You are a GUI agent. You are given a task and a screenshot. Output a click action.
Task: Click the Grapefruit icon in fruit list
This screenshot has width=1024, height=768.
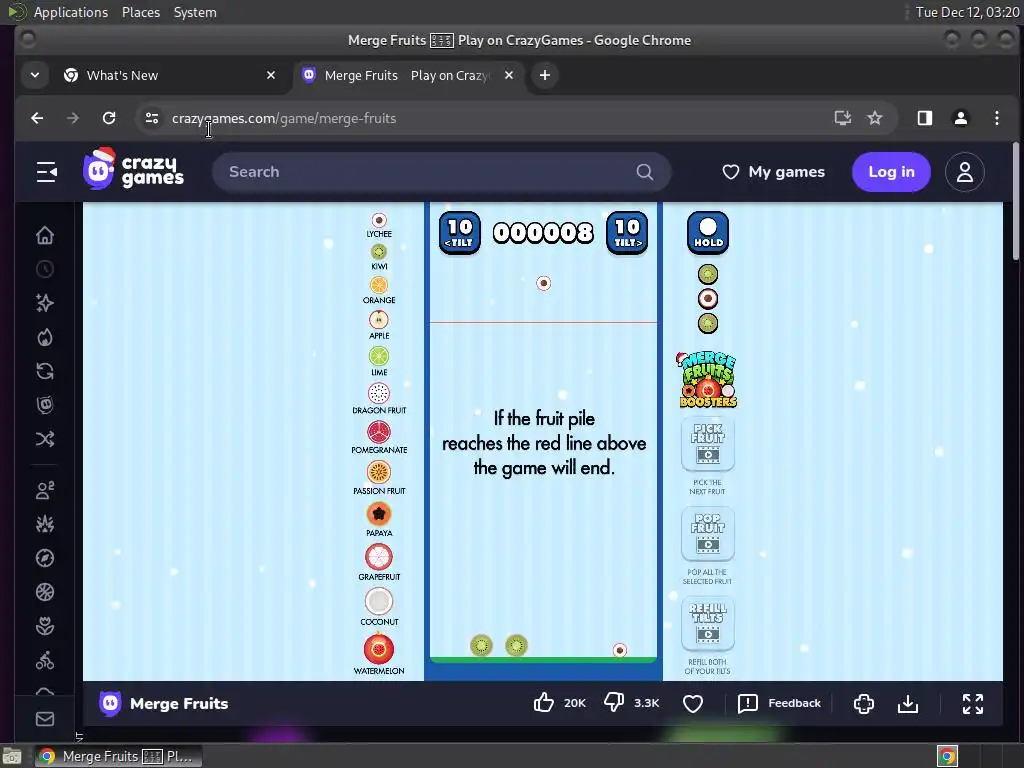tap(379, 557)
